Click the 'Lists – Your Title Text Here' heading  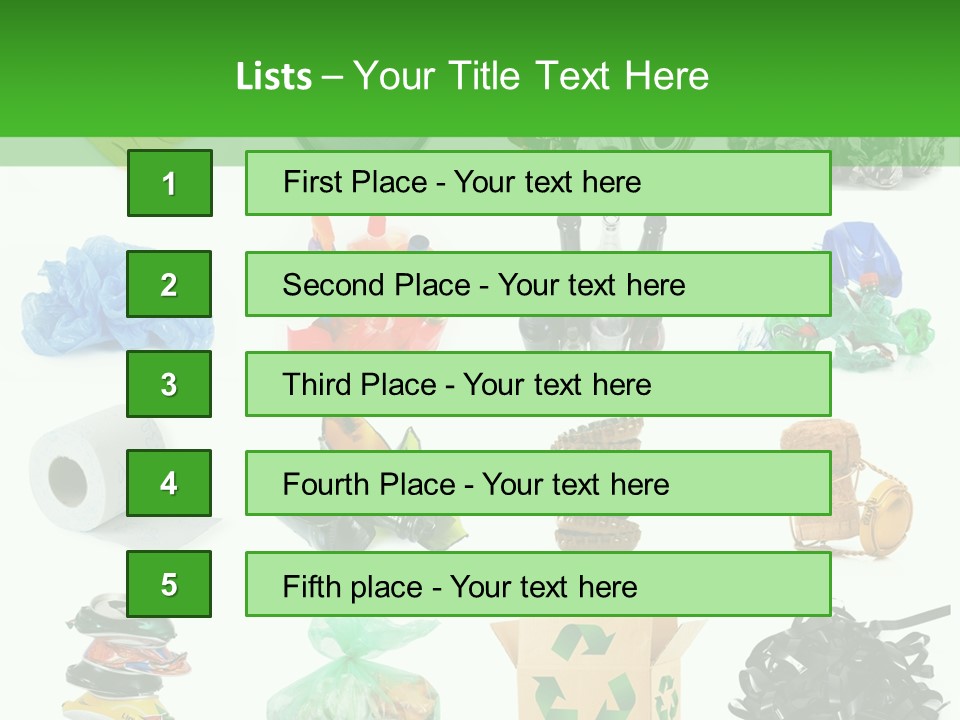click(x=472, y=76)
